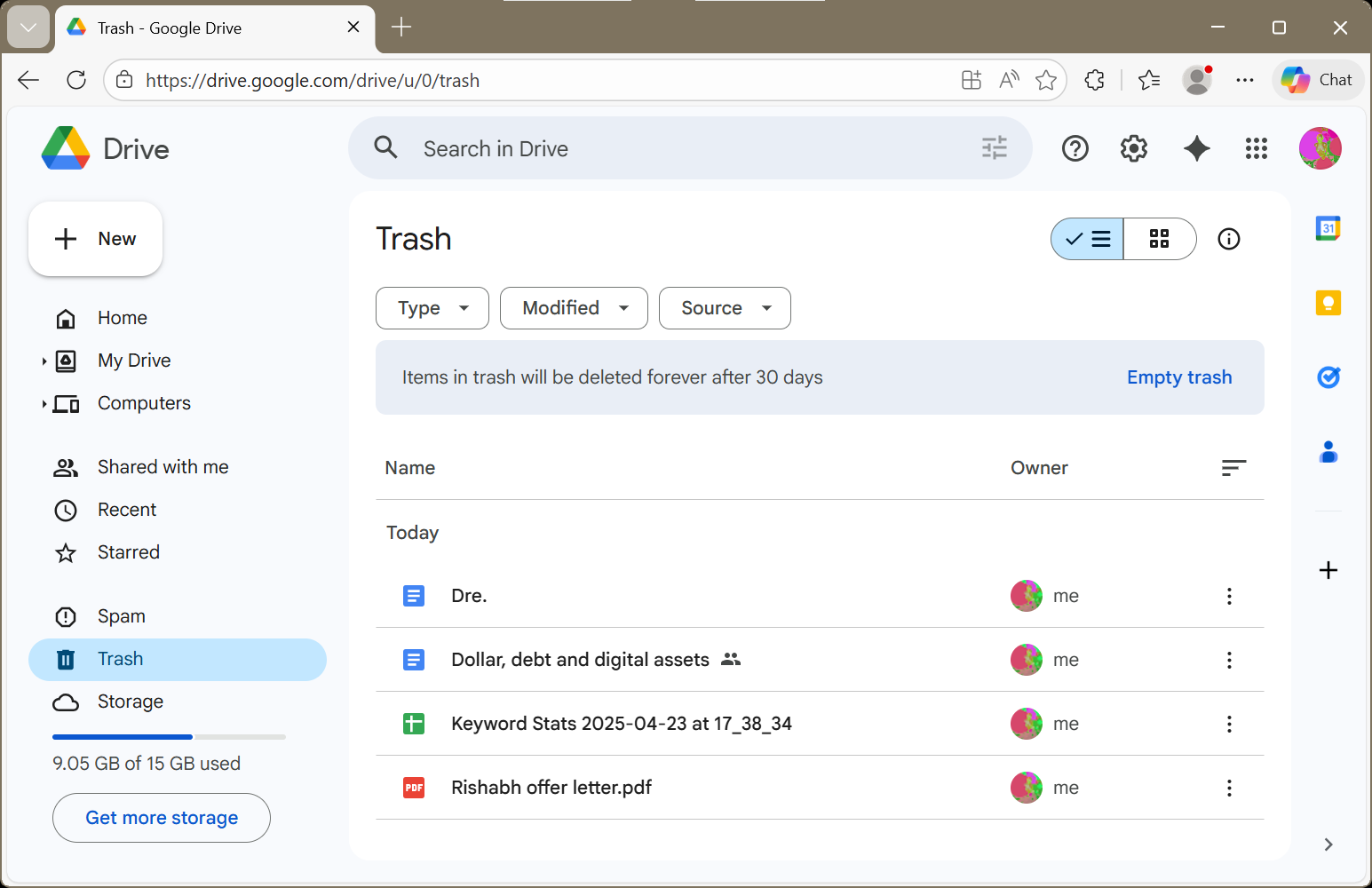Open a new browser tab

(401, 28)
